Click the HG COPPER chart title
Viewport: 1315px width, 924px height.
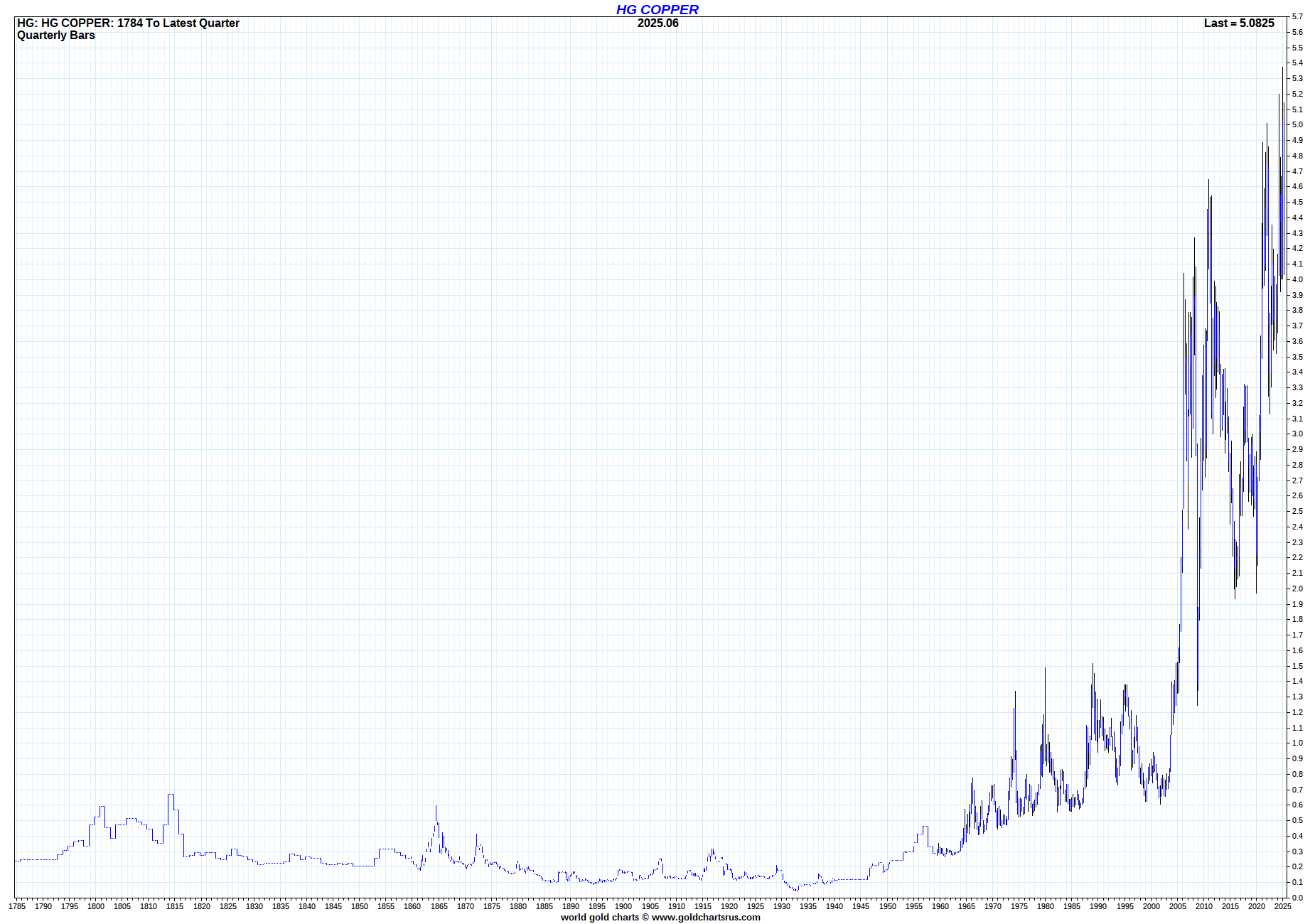click(x=657, y=9)
